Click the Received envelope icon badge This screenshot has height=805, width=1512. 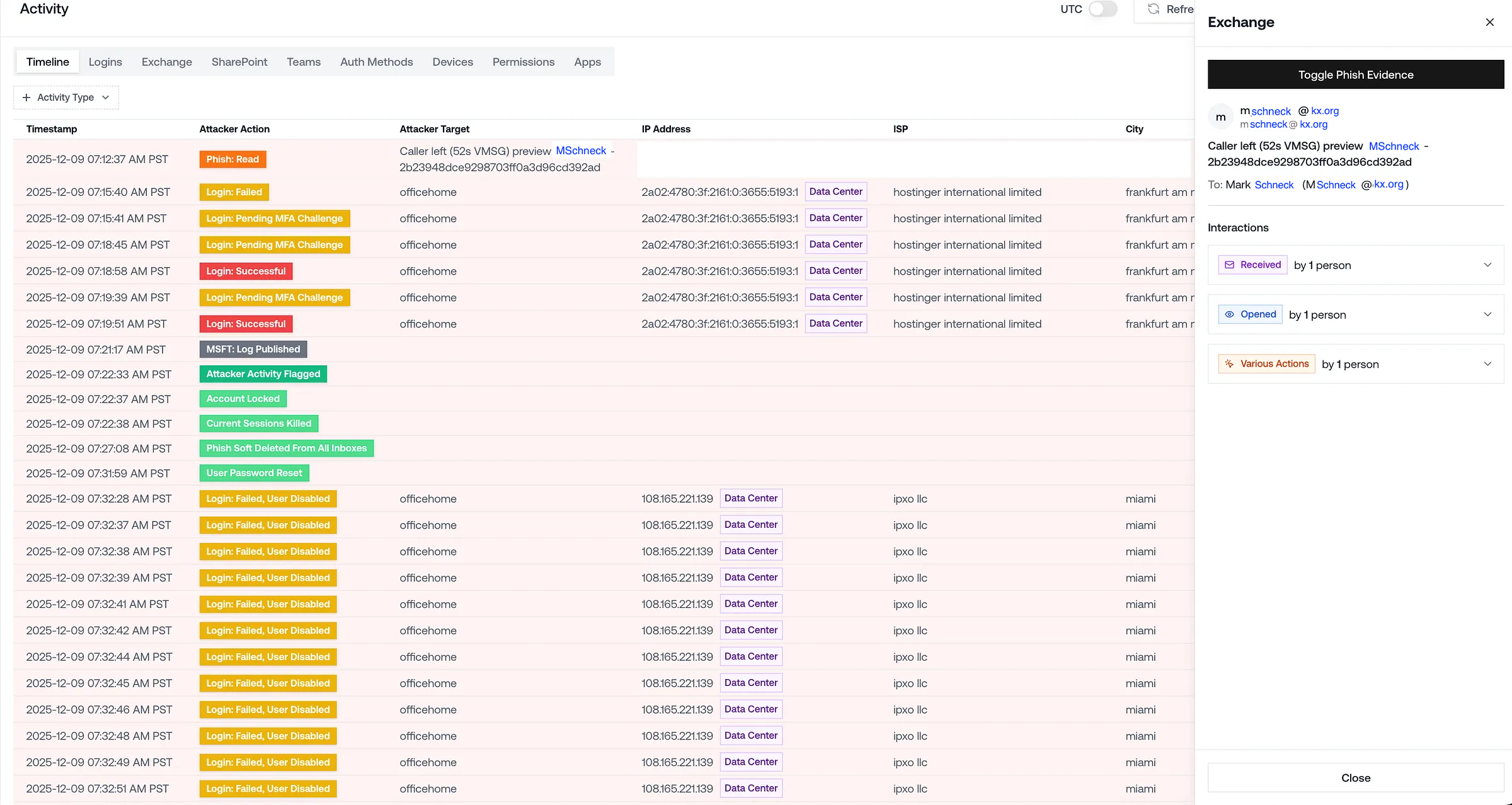(x=1253, y=265)
